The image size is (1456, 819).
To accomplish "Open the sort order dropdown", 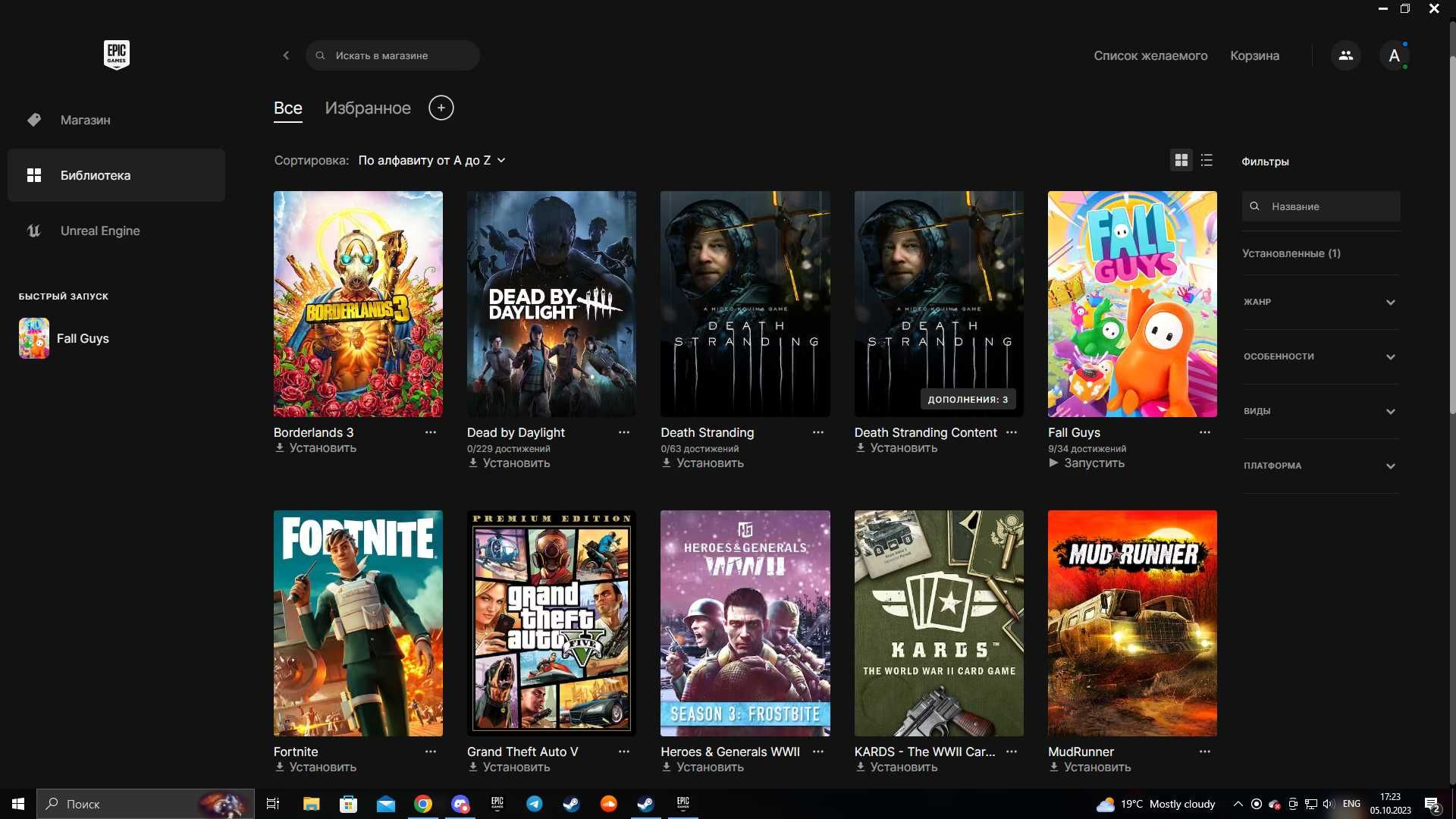I will click(431, 160).
